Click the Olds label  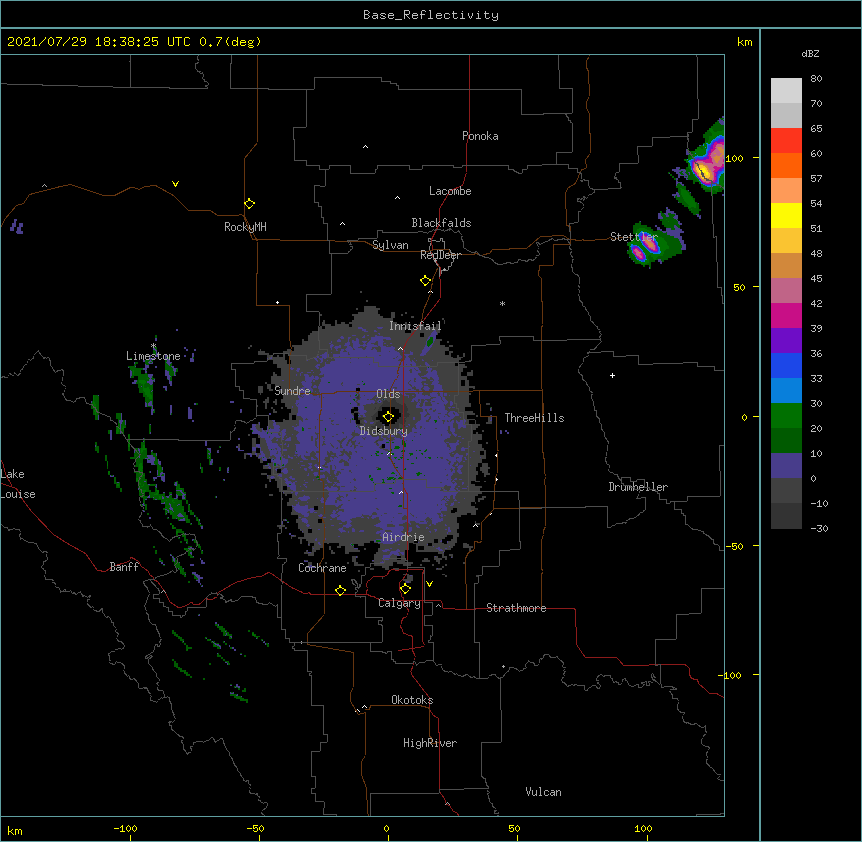click(x=388, y=394)
